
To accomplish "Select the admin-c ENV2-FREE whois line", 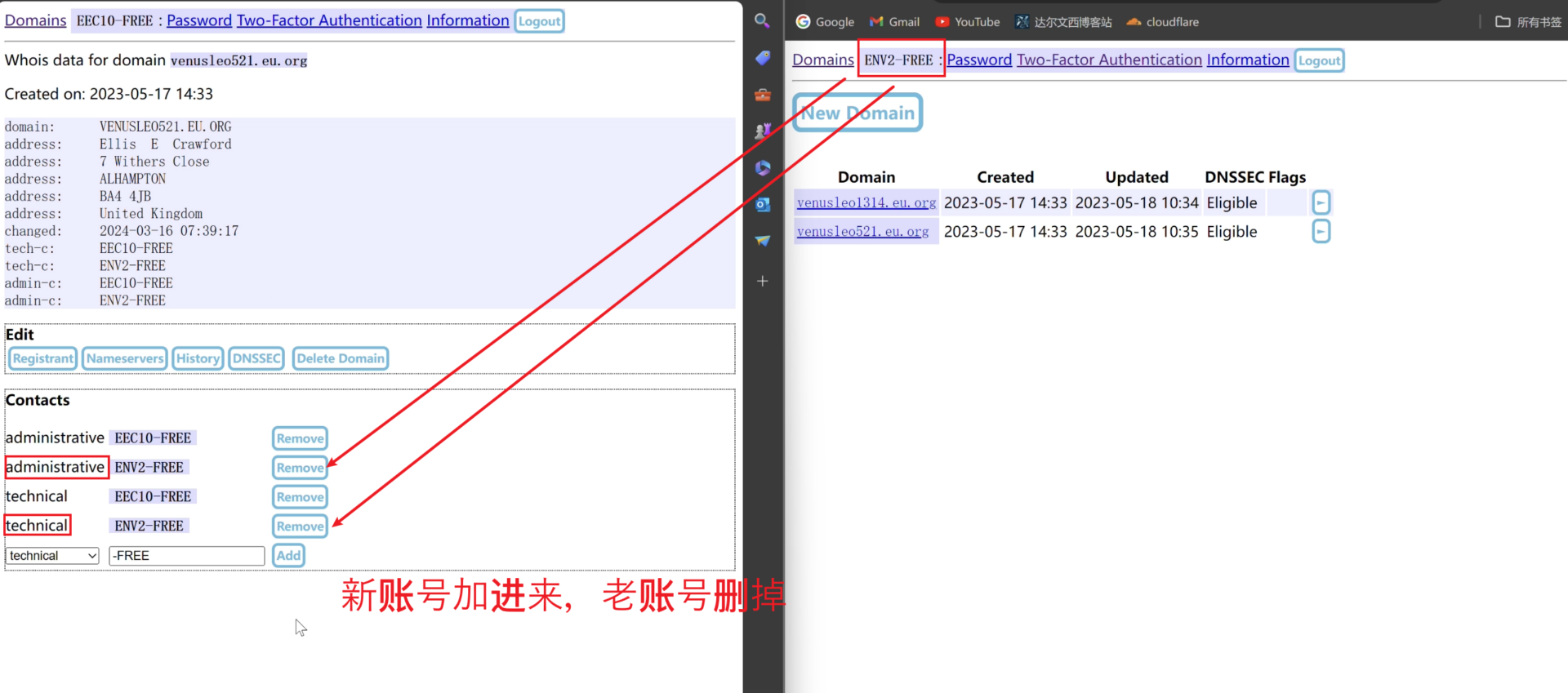I will click(85, 300).
